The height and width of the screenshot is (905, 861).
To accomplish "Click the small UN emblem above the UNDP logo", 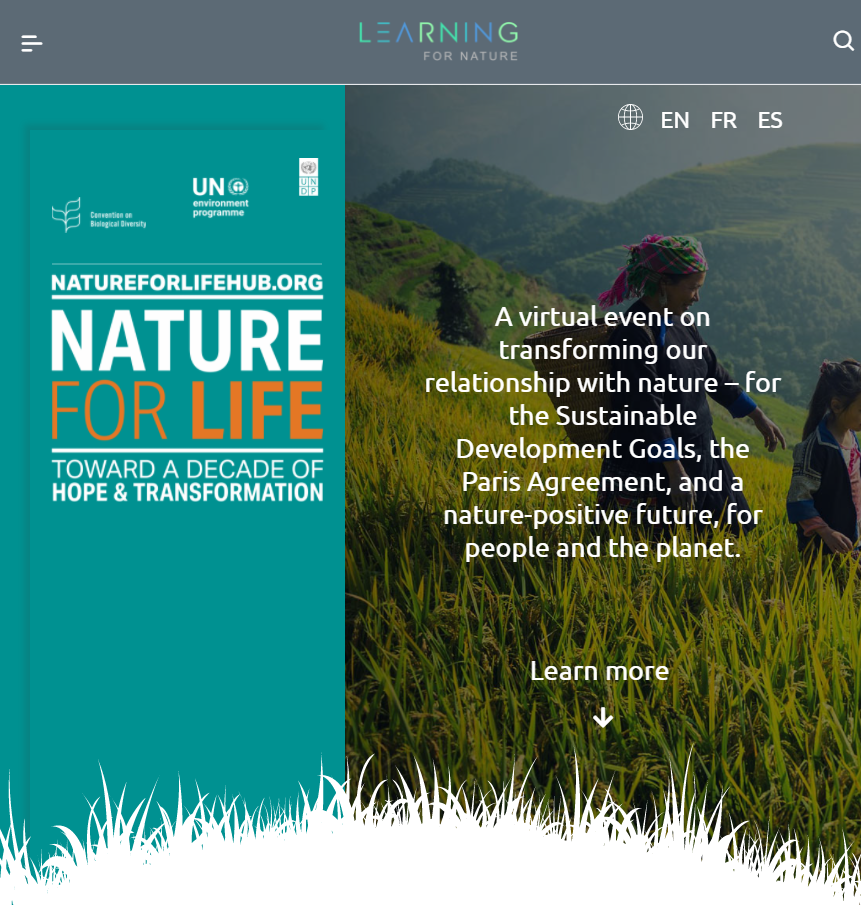I will pos(308,167).
